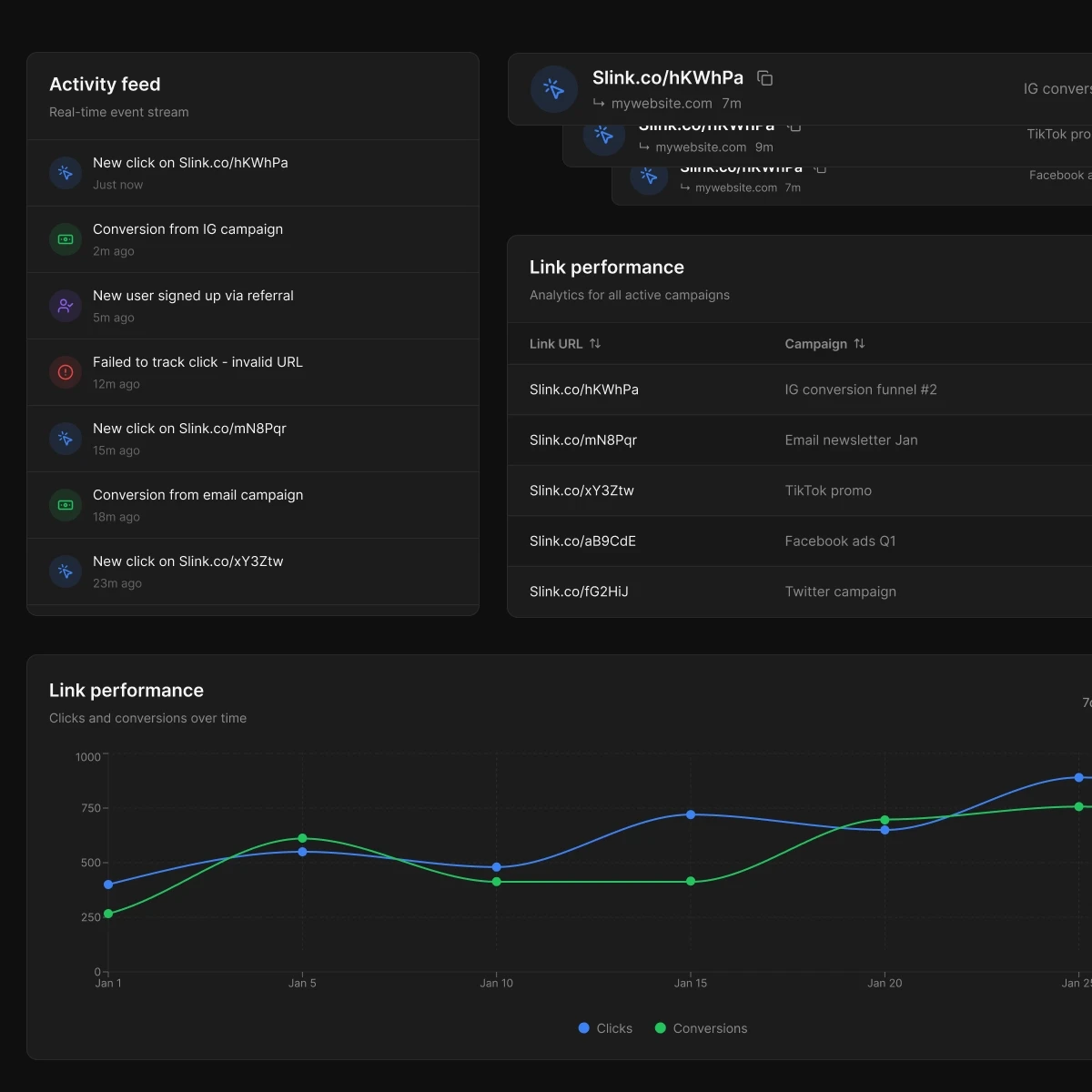Click TikTok promo campaign cell

click(828, 490)
